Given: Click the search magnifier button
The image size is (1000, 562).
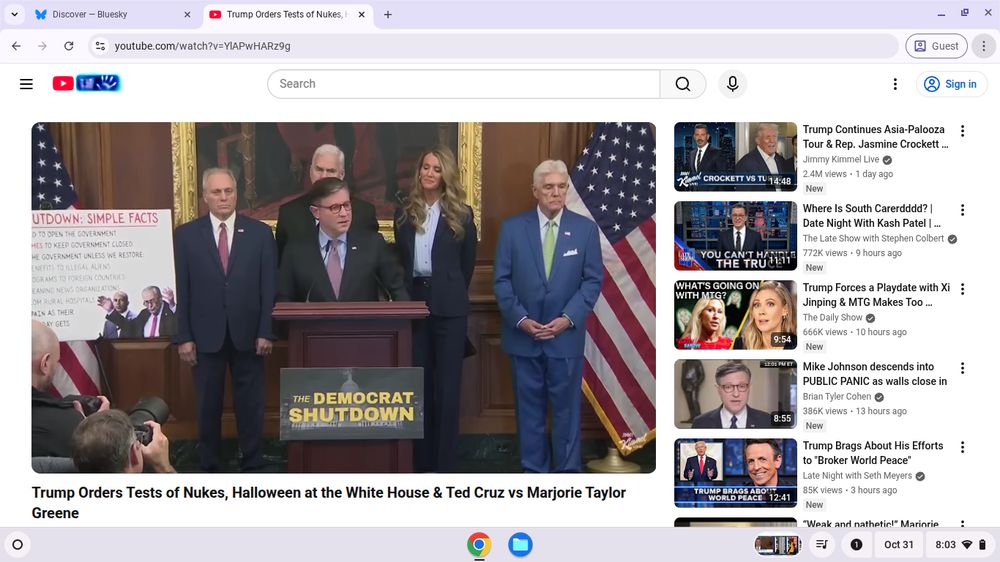Looking at the screenshot, I should pyautogui.click(x=682, y=84).
